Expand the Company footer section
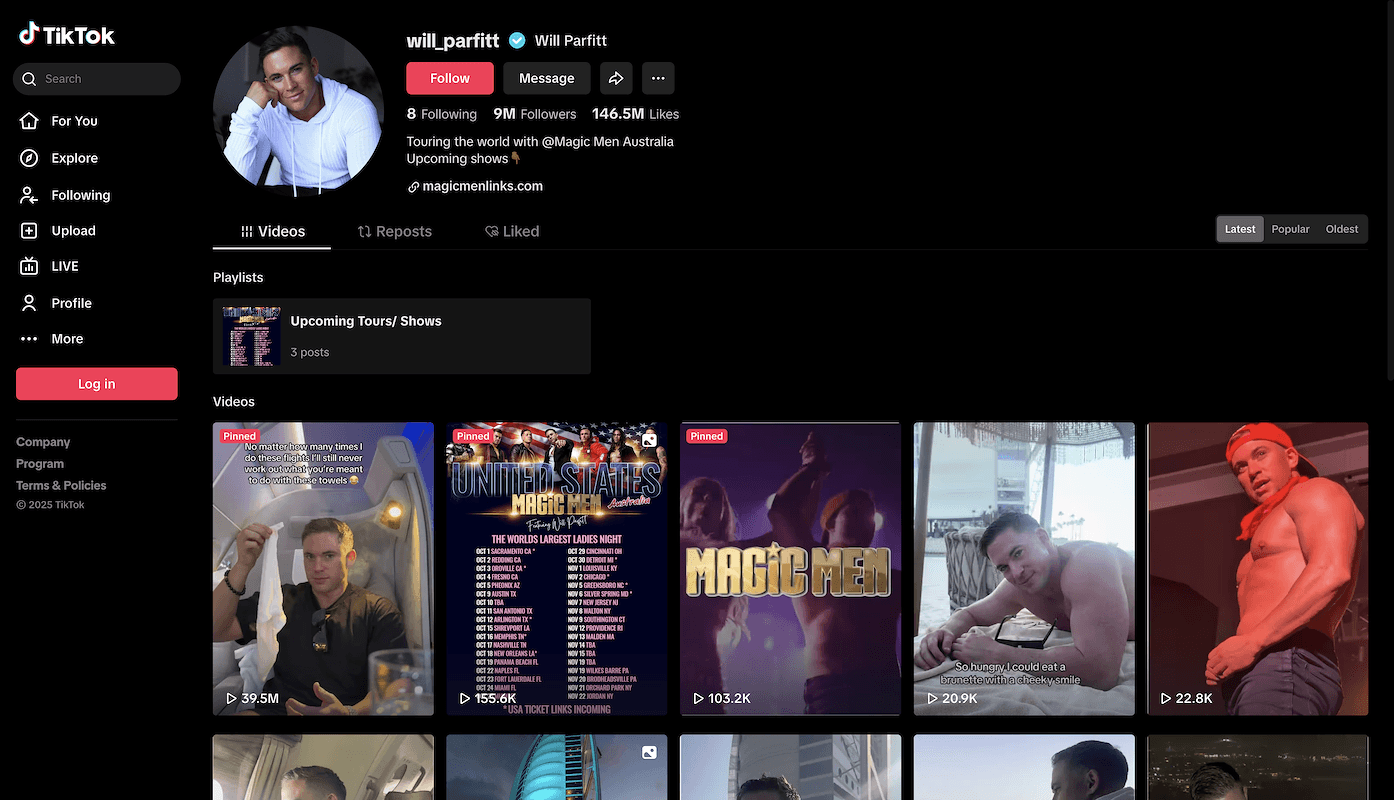This screenshot has height=800, width=1394. tap(43, 442)
